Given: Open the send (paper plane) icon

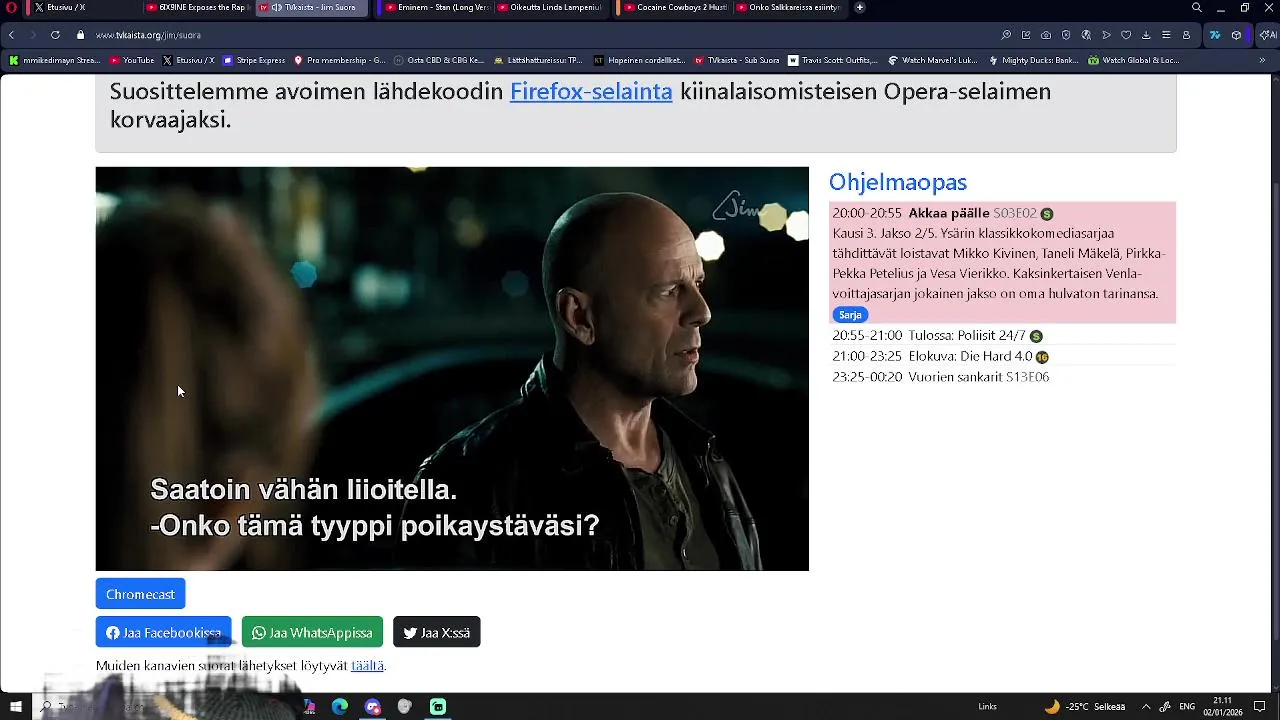Looking at the screenshot, I should (x=1106, y=35).
